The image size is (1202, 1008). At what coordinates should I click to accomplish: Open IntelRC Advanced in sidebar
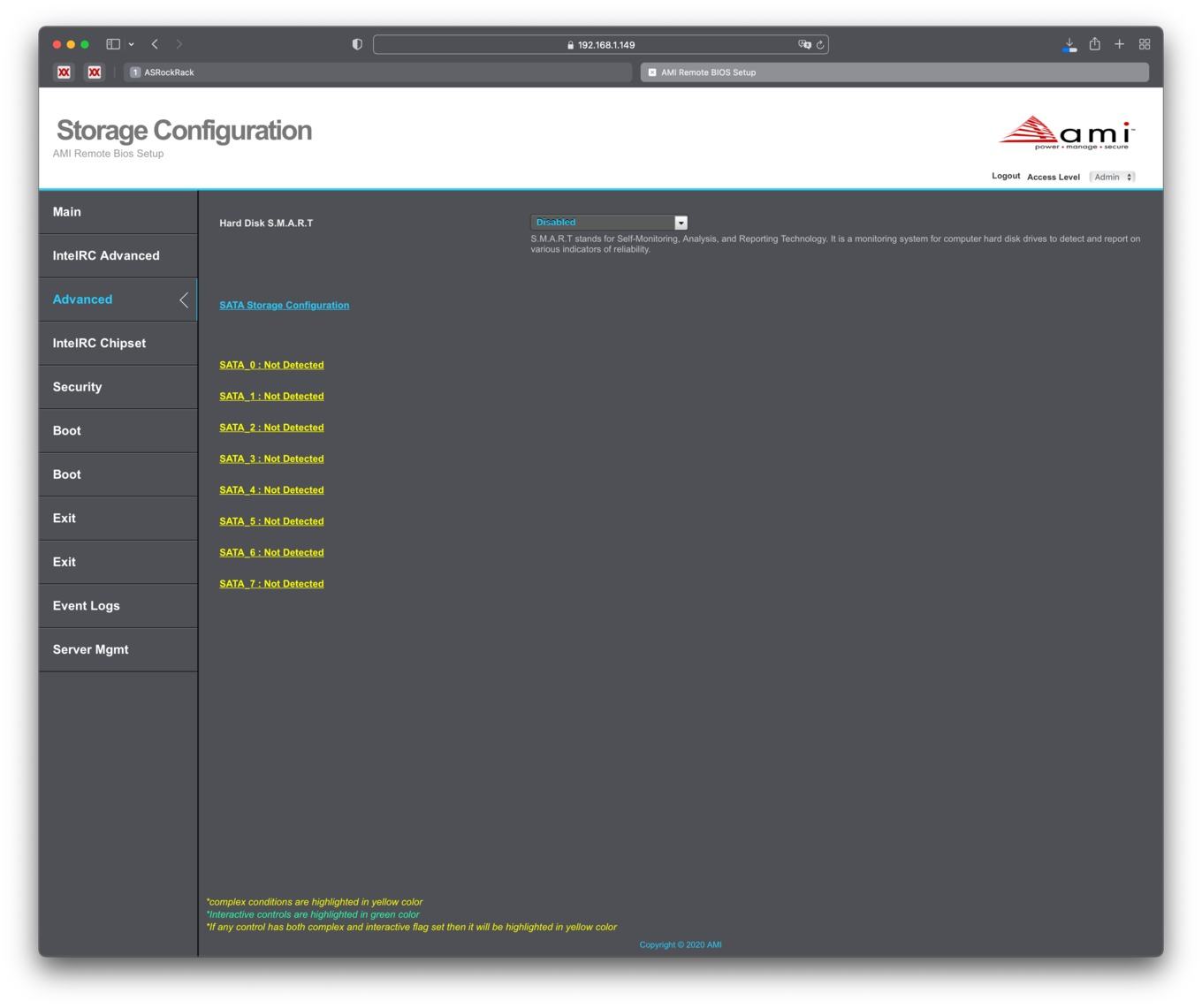[x=118, y=256]
